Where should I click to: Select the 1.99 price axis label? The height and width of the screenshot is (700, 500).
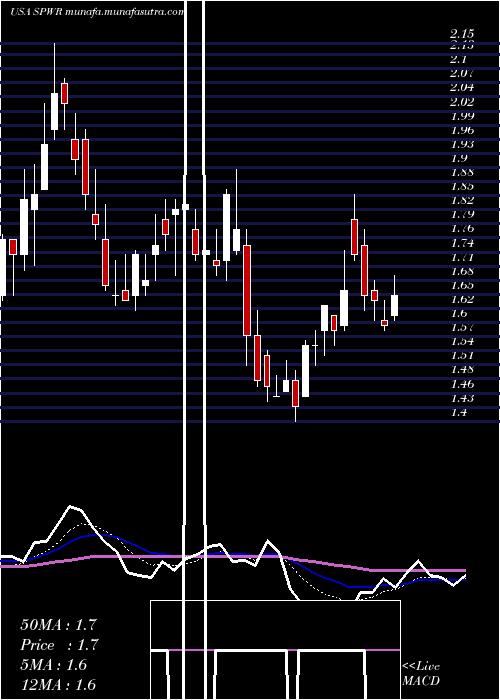tap(462, 116)
